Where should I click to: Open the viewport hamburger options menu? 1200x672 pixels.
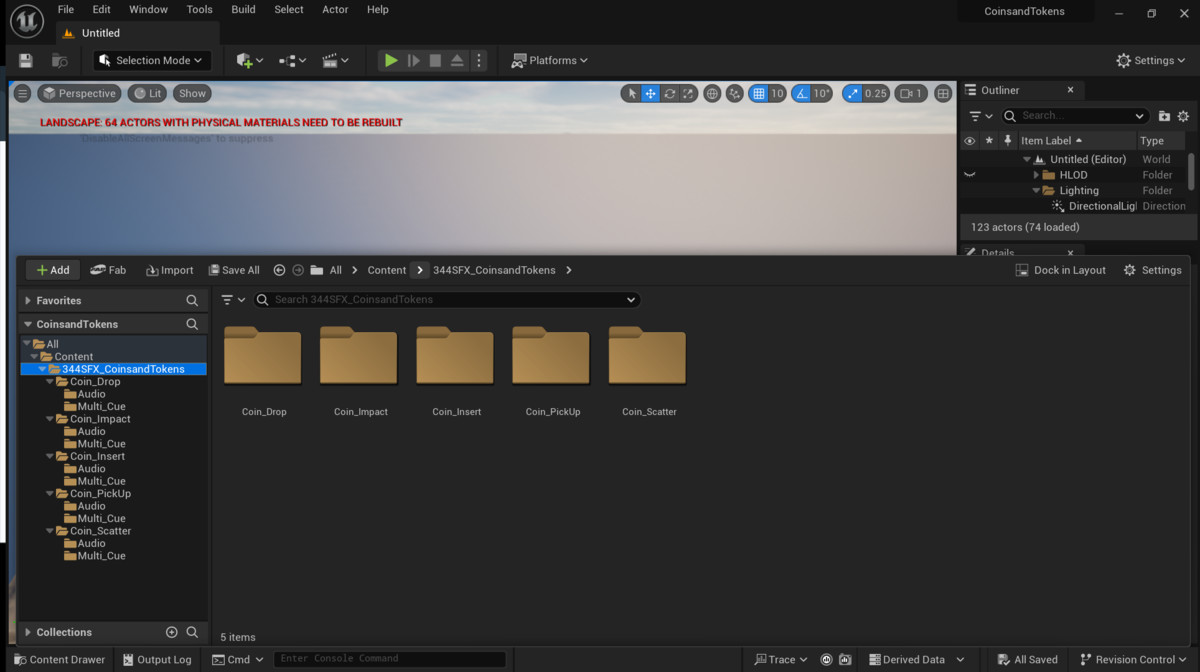(x=23, y=94)
